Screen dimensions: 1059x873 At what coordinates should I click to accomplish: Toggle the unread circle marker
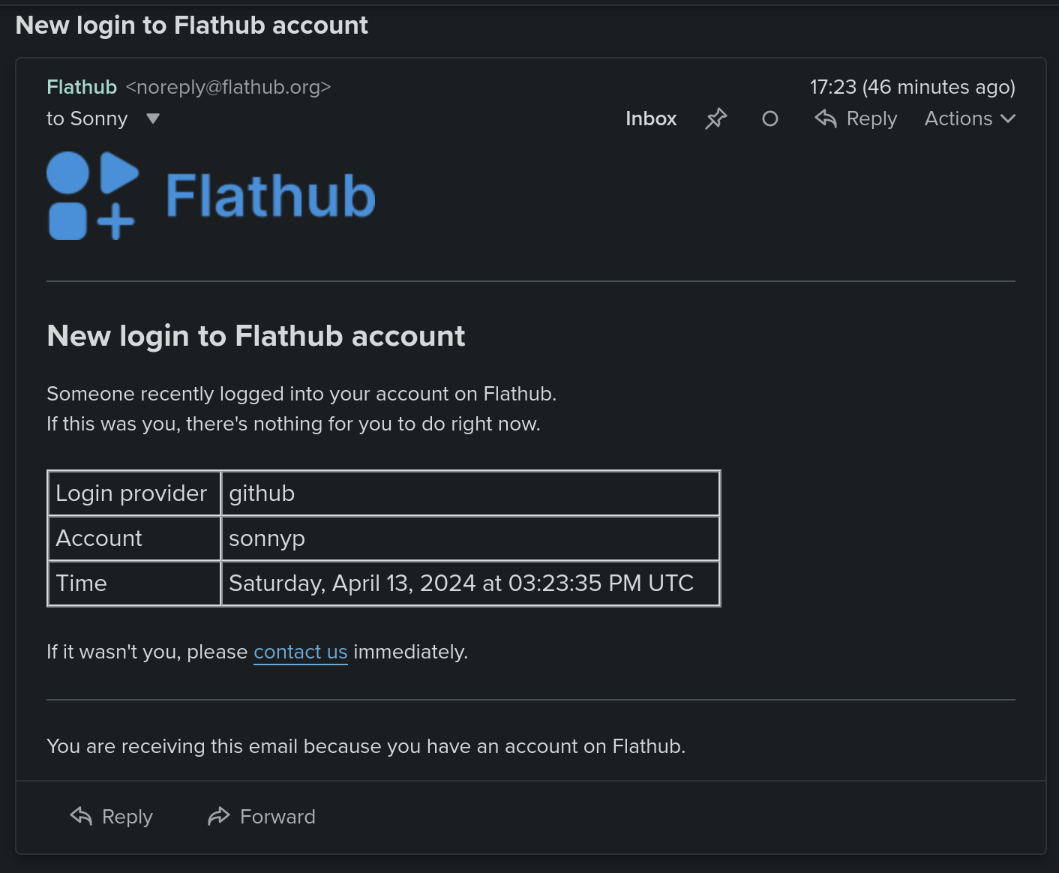(770, 119)
